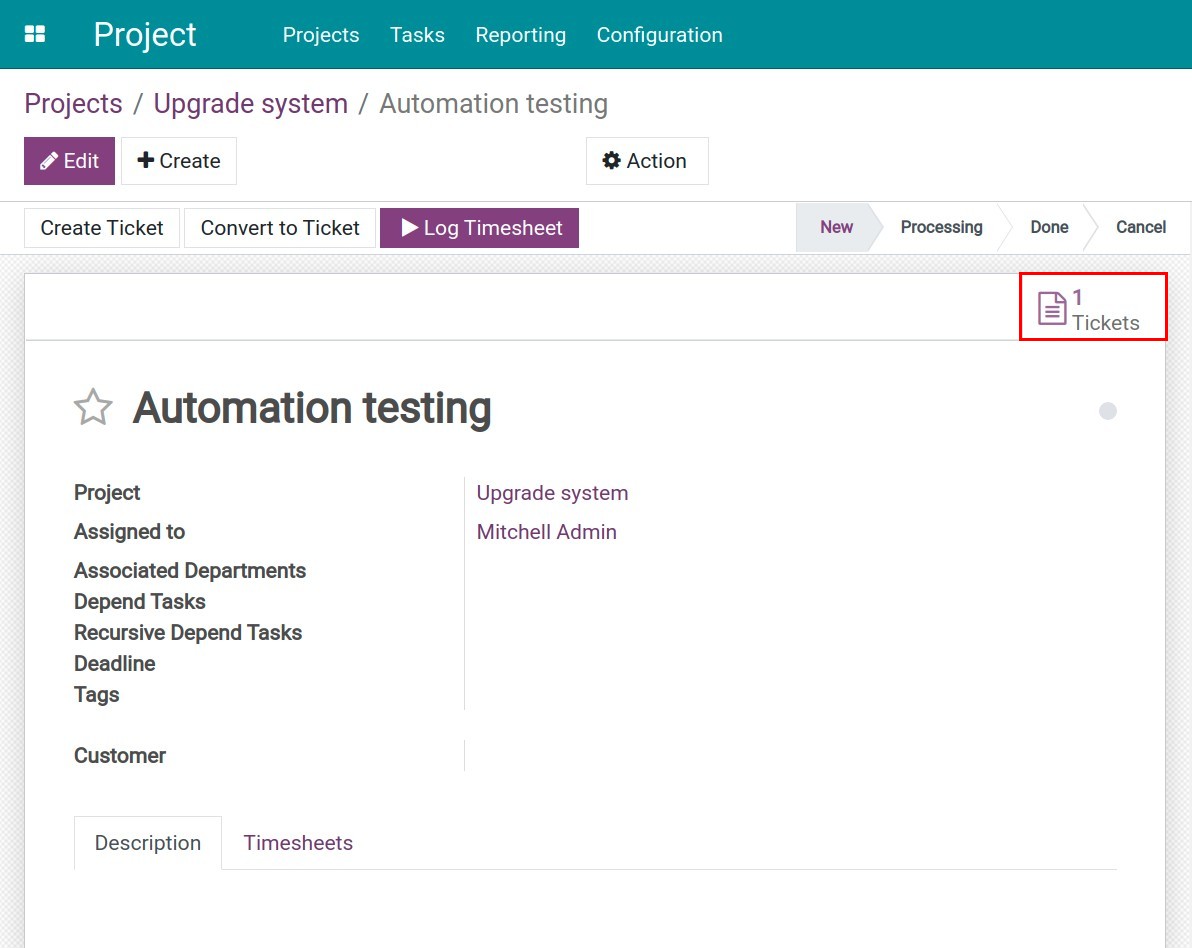Image resolution: width=1192 pixels, height=948 pixels.
Task: Open the Action gear dropdown
Action: tap(646, 161)
